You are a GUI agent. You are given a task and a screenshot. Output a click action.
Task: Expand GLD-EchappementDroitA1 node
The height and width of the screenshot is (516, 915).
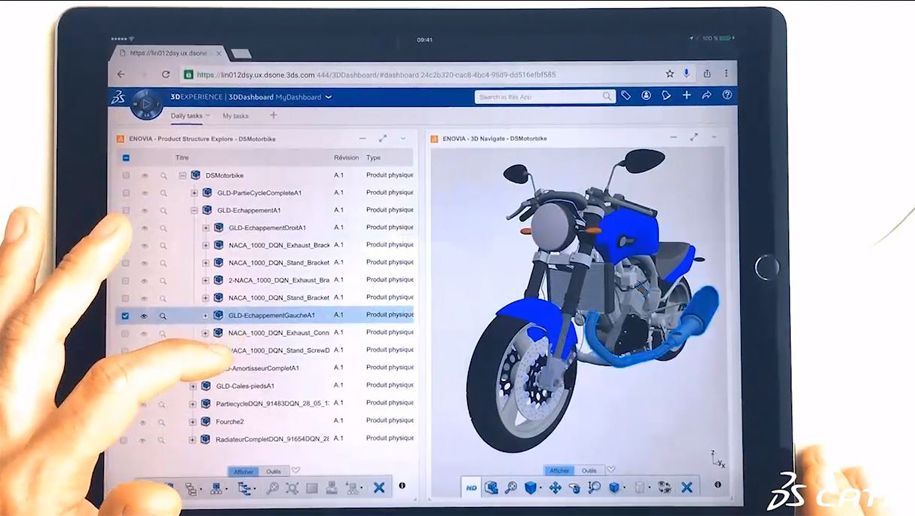(205, 228)
